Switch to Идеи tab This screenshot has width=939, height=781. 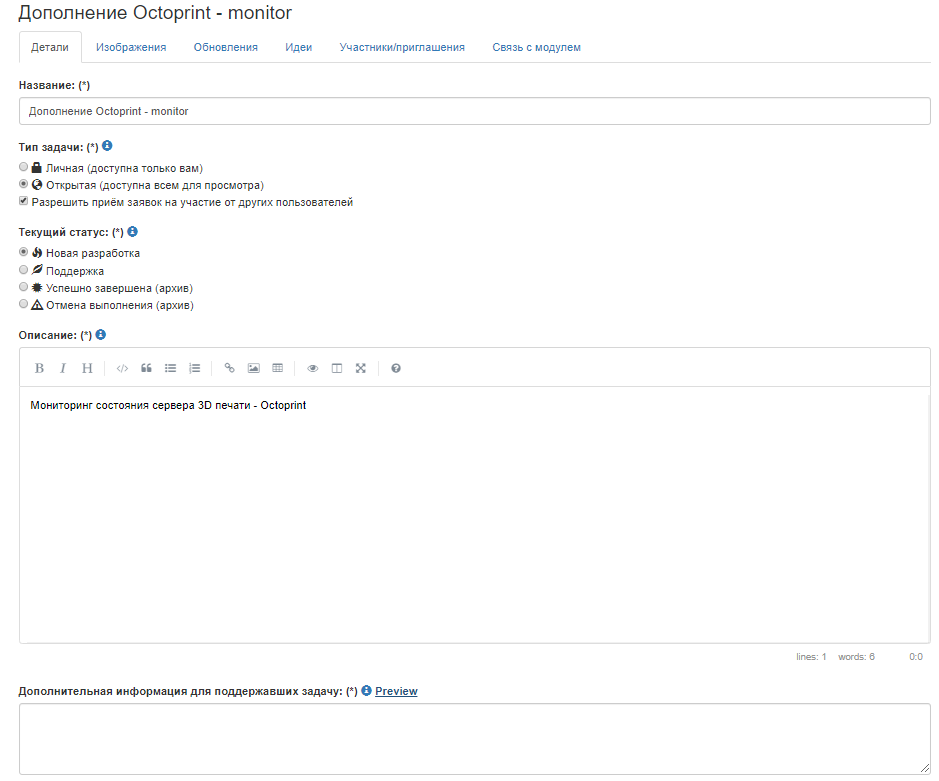(x=299, y=47)
